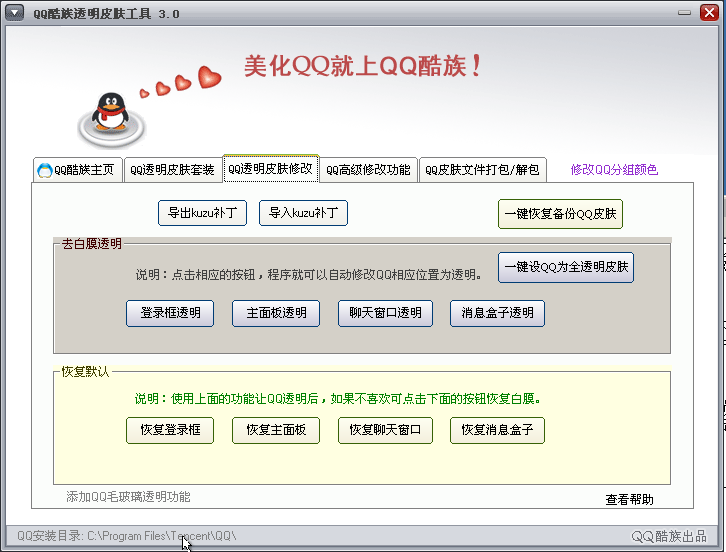The height and width of the screenshot is (552, 726).
Task: Restore login box with 恢复登录框
Action: (x=170, y=430)
